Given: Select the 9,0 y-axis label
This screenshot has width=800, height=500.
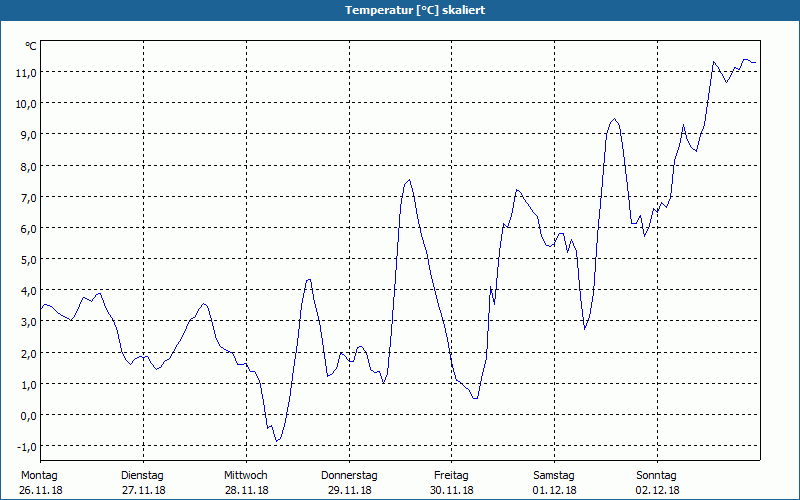Looking at the screenshot, I should tap(28, 135).
